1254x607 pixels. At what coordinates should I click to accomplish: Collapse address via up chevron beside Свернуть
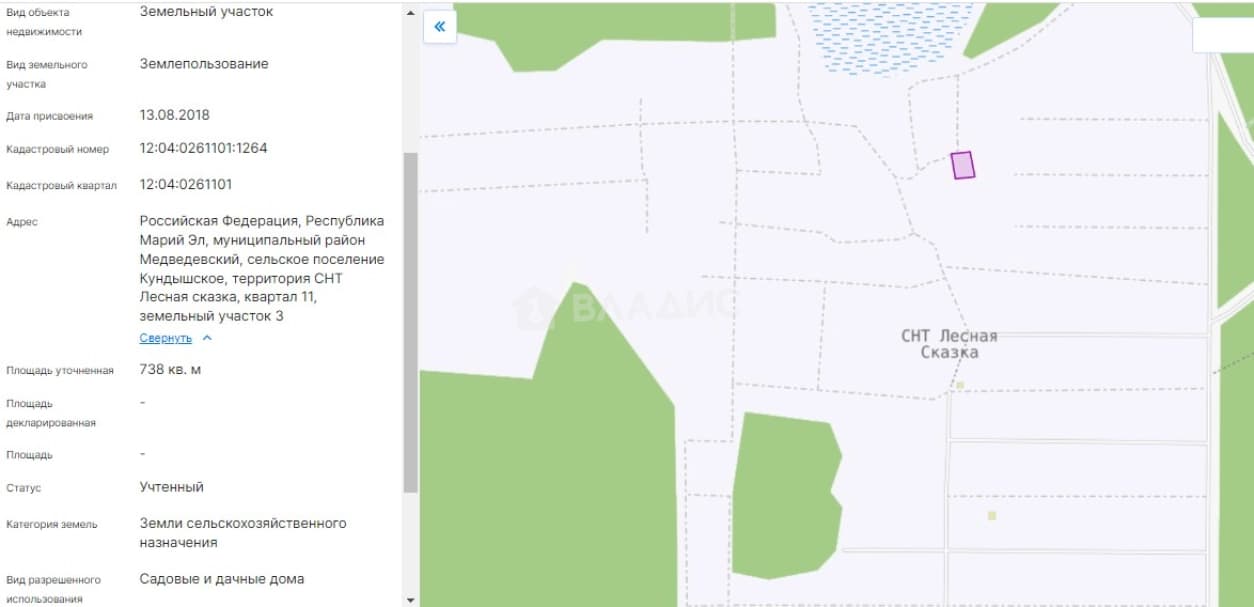(x=207, y=338)
